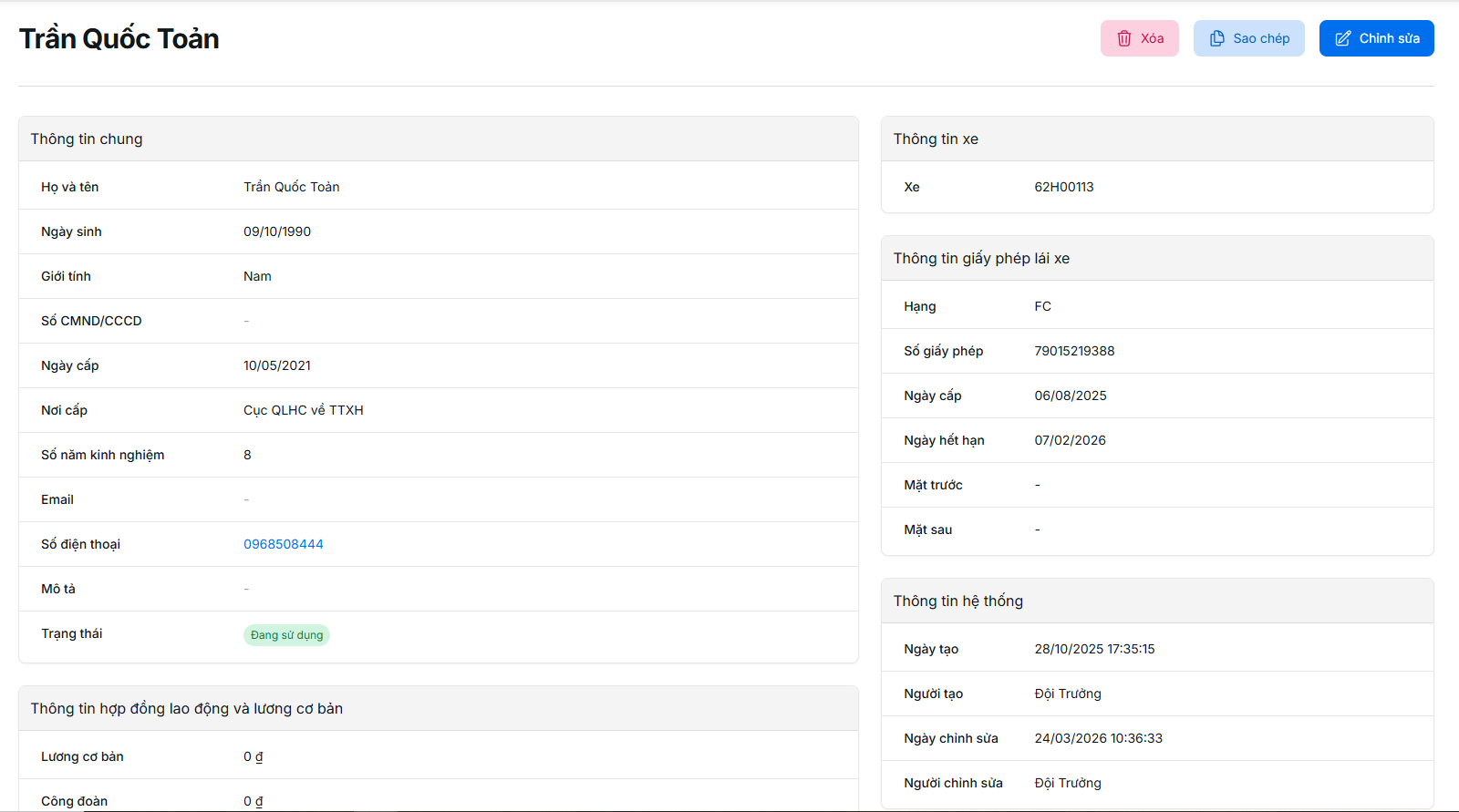Click the trash icon in Xóa button
The width and height of the screenshot is (1459, 812).
click(x=1124, y=38)
